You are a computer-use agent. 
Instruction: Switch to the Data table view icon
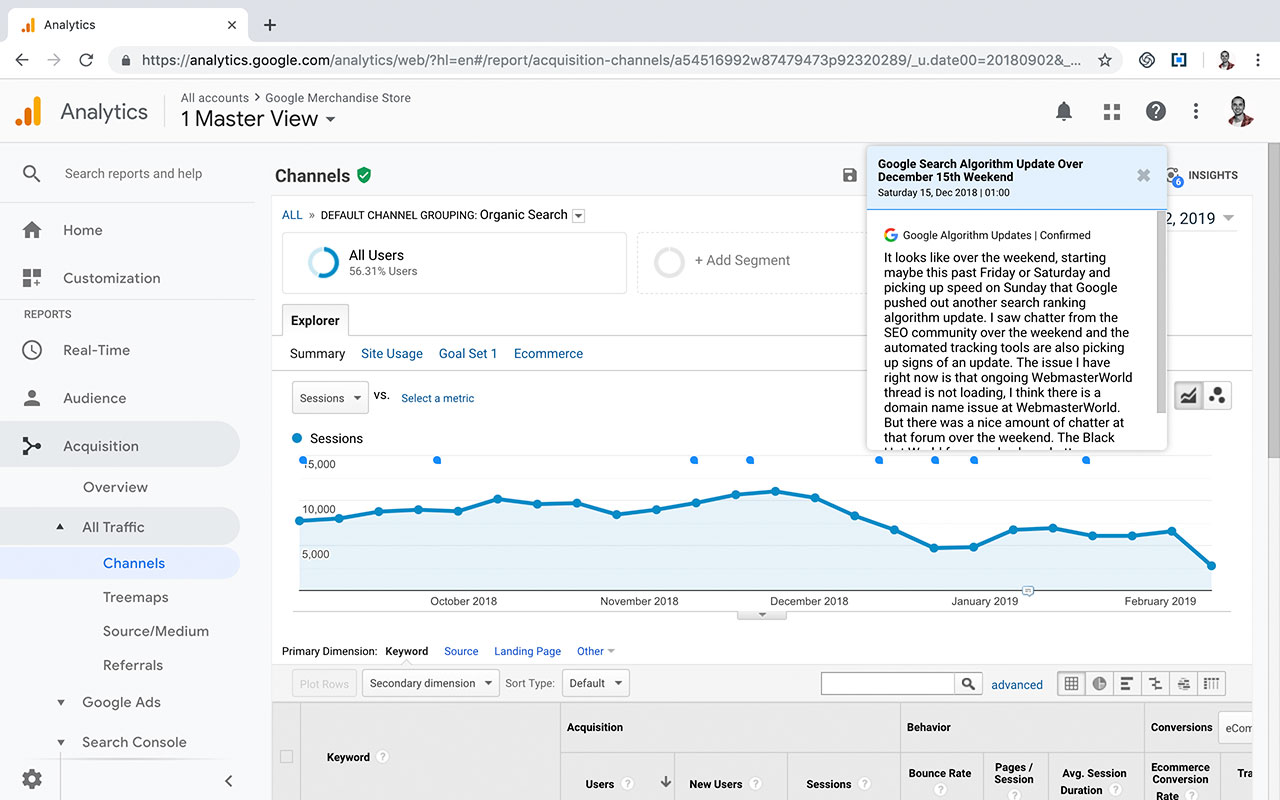tap(1071, 684)
